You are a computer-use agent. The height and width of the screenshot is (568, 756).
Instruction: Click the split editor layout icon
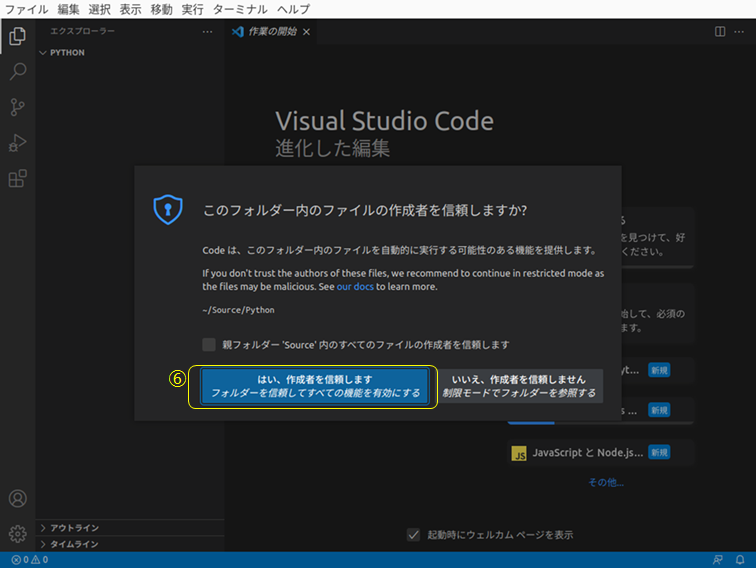point(720,32)
